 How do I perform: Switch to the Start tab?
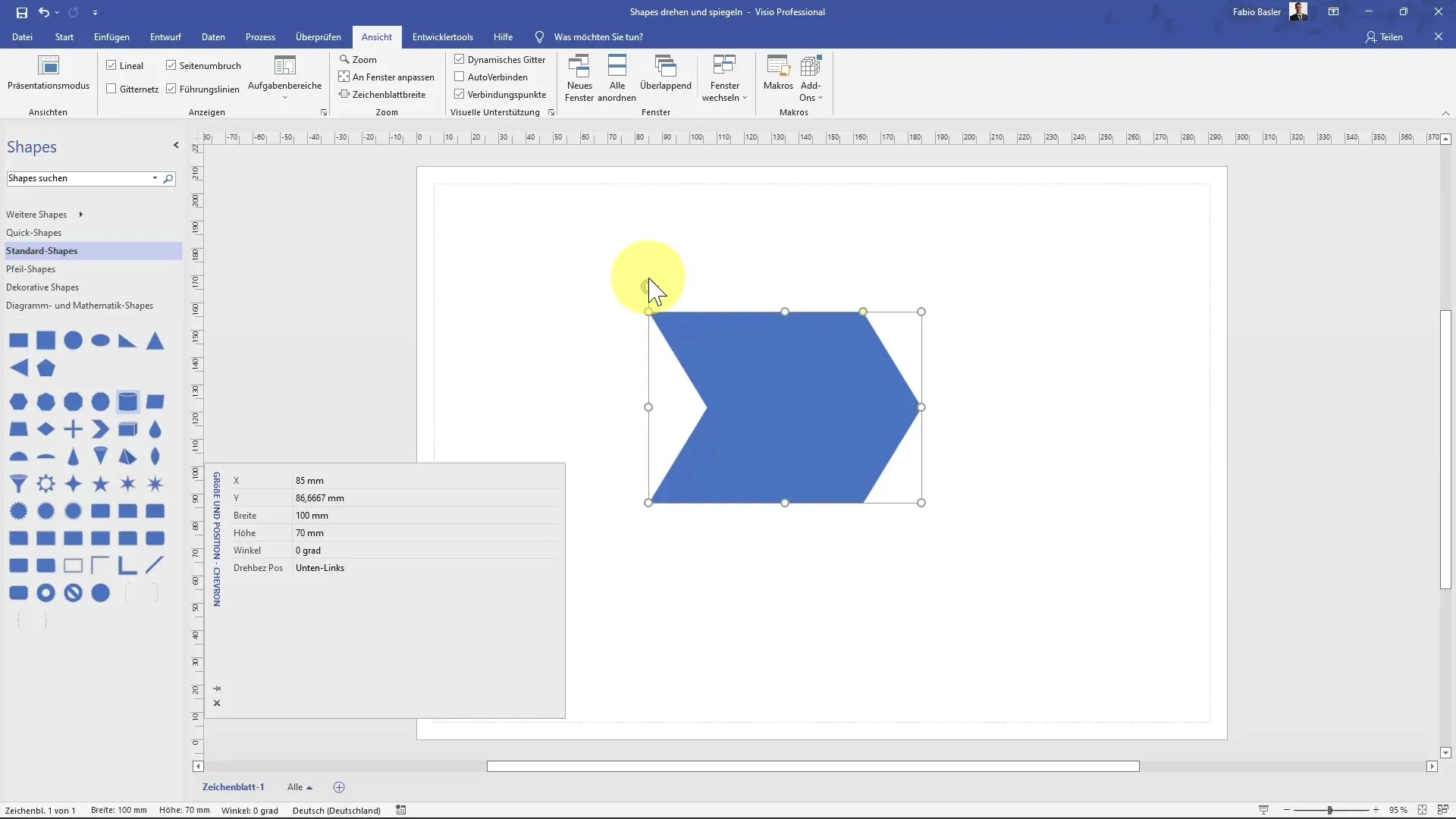click(x=64, y=36)
